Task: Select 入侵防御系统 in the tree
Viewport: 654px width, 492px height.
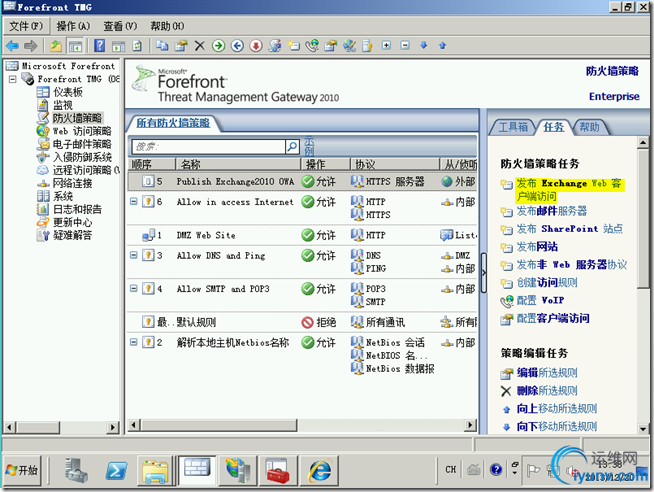Action: point(82,157)
